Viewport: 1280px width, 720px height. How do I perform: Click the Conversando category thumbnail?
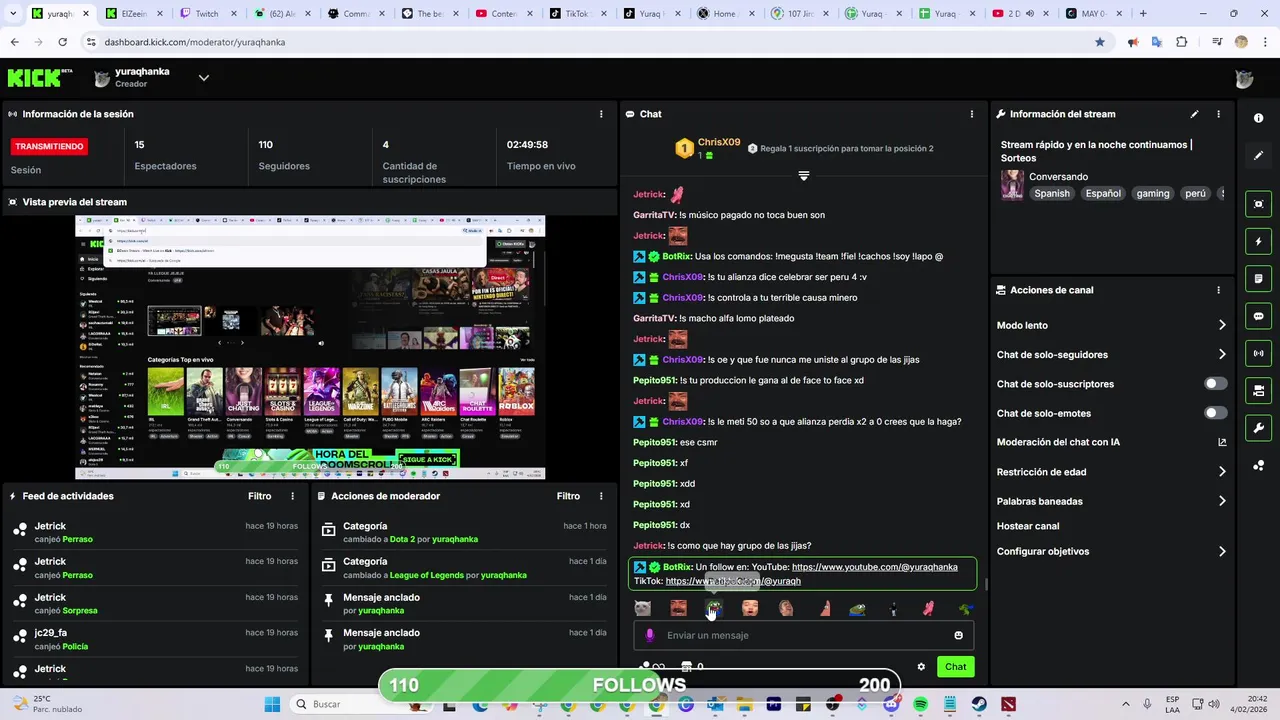pos(1012,185)
